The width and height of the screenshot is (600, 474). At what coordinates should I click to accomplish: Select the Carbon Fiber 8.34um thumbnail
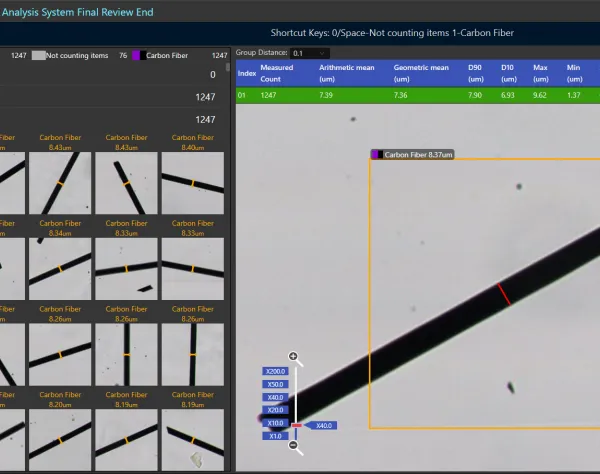coord(60,269)
